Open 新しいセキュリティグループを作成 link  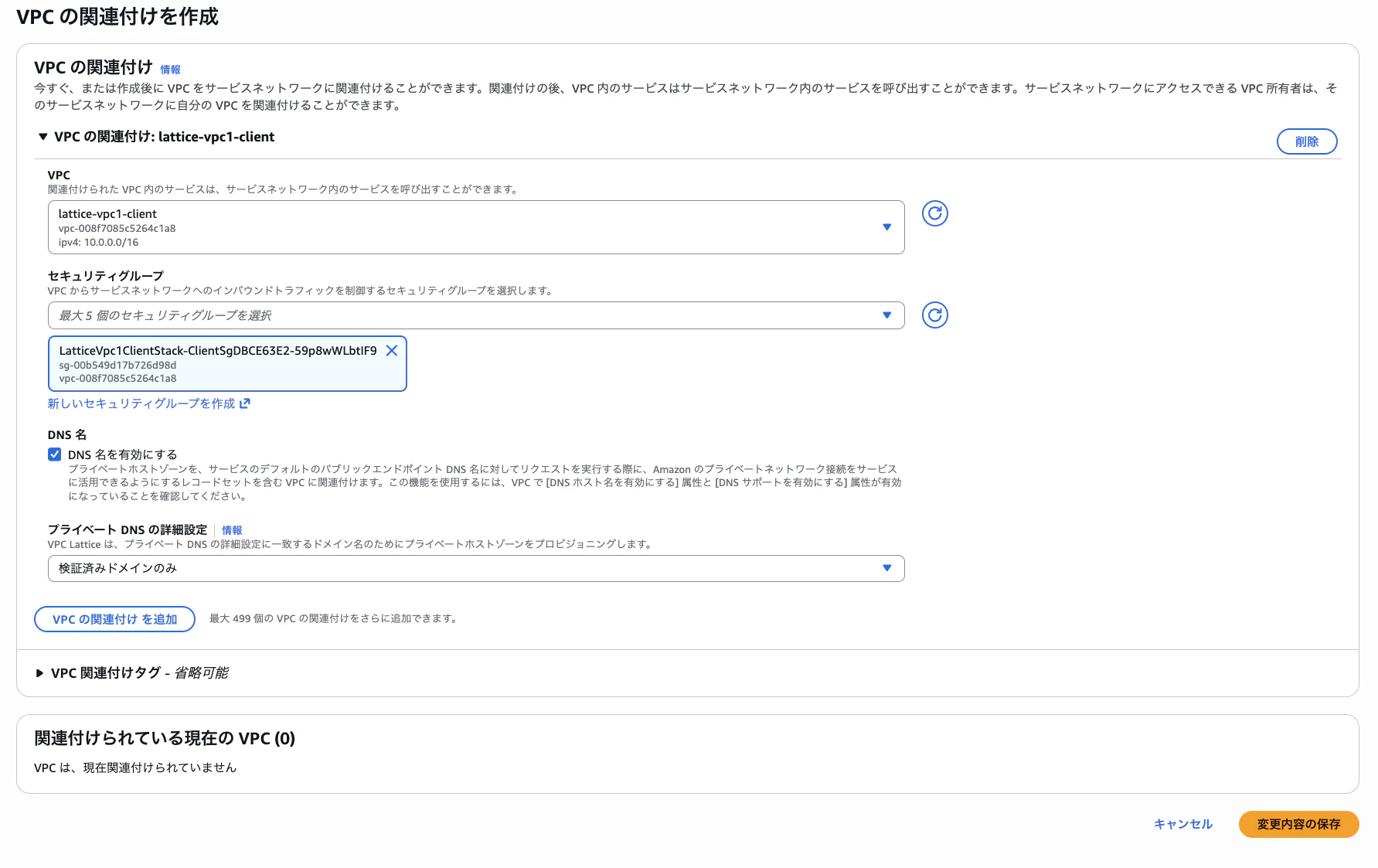tap(148, 403)
